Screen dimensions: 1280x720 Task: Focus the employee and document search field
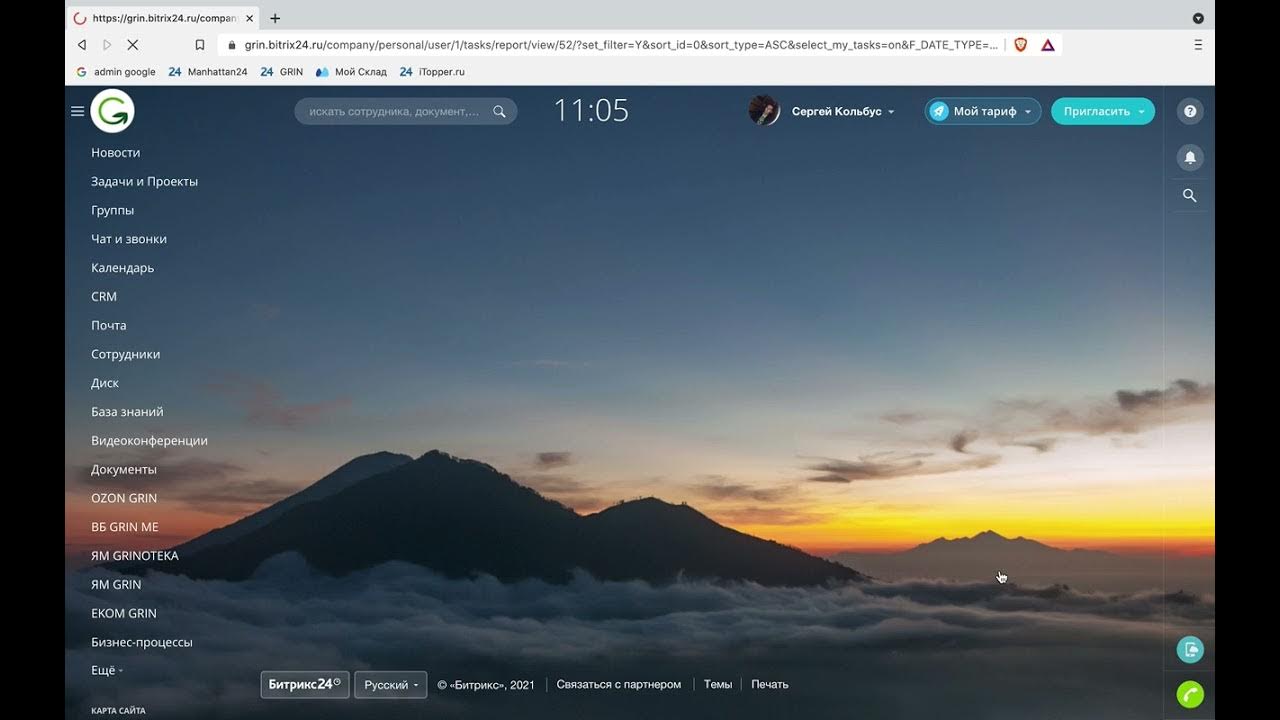point(406,111)
